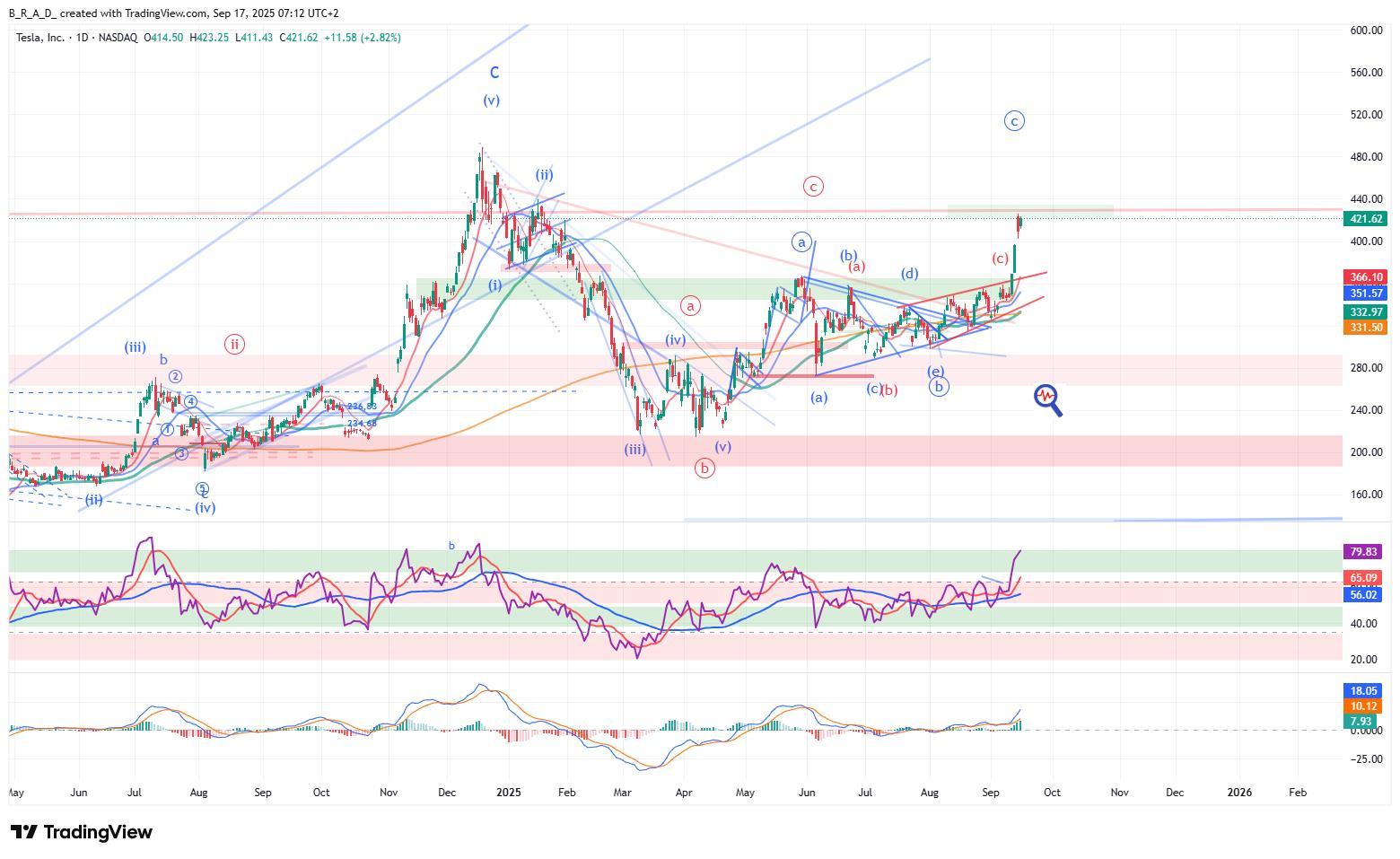1400x859 pixels.
Task: Click the Apr label on time axis
Action: click(x=683, y=793)
